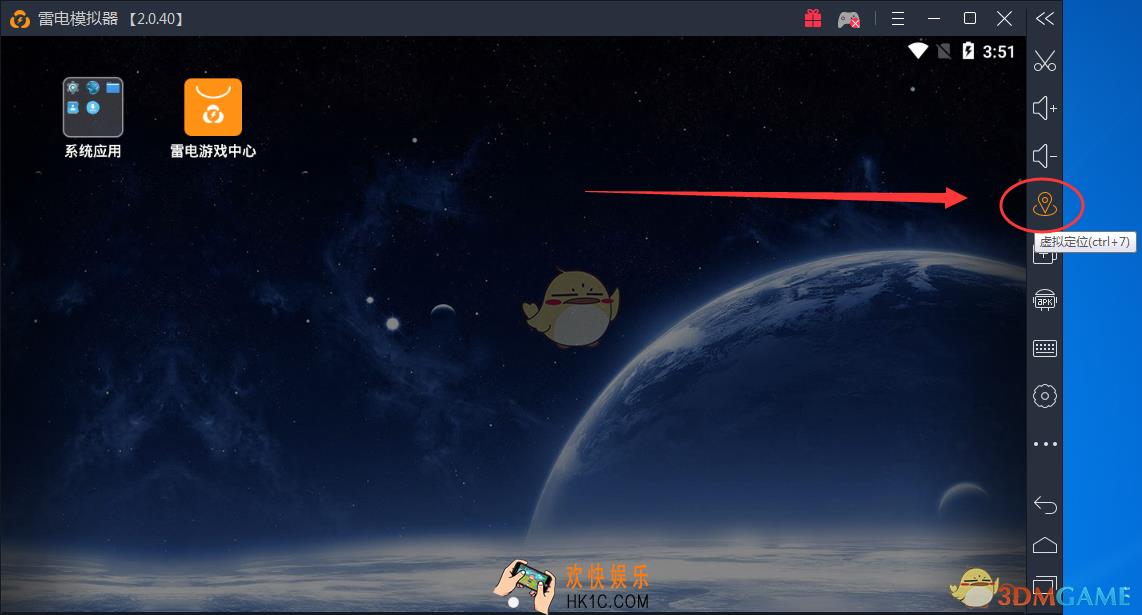Open the virtual location tool in sidebar
Viewport: 1142px width, 615px height.
pos(1044,205)
